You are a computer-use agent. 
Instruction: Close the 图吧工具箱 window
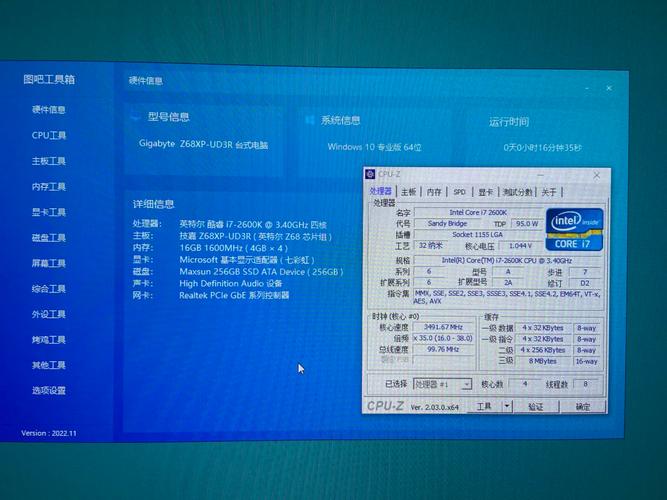(609, 88)
